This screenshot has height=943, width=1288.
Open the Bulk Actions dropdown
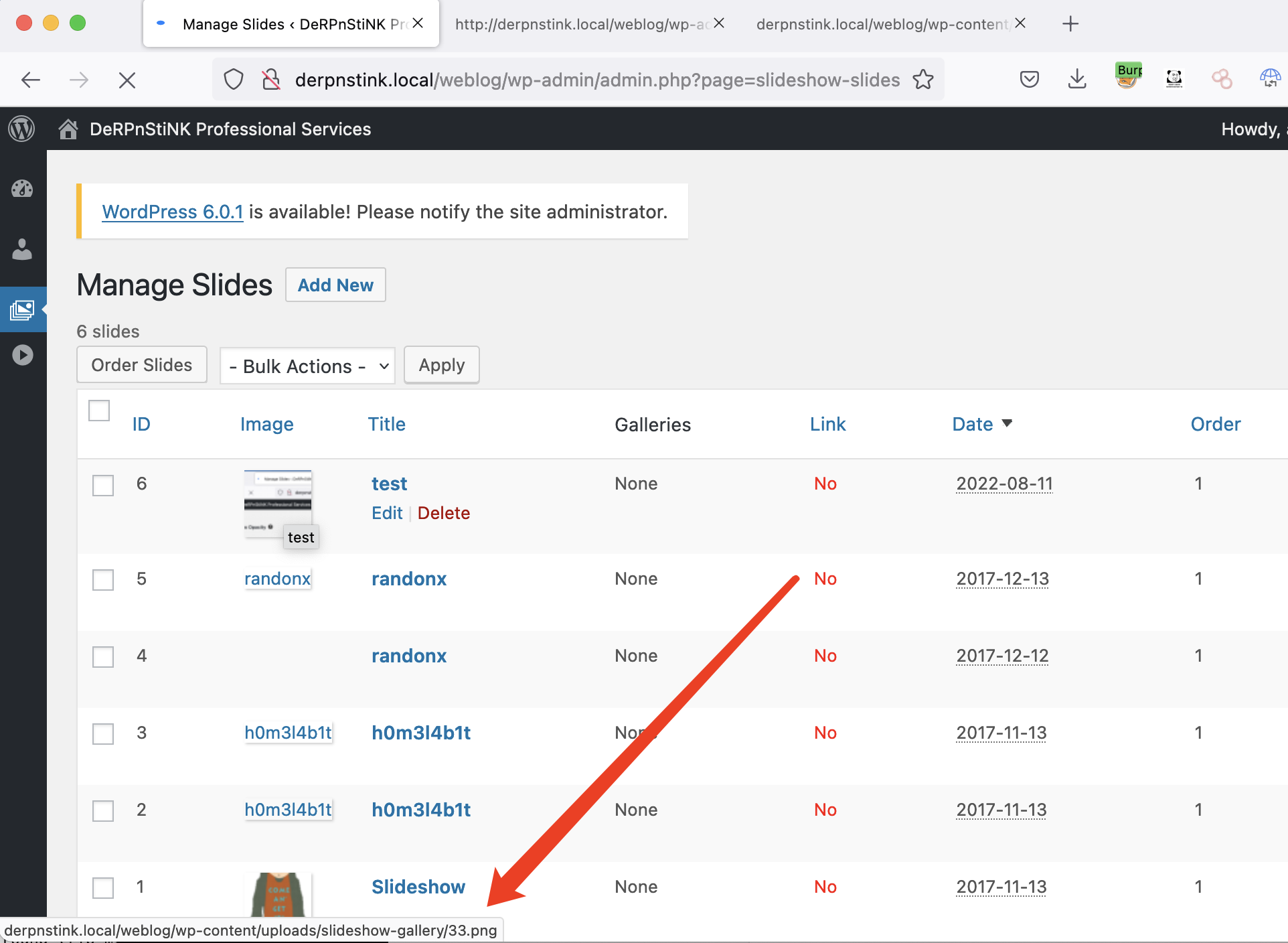[307, 366]
